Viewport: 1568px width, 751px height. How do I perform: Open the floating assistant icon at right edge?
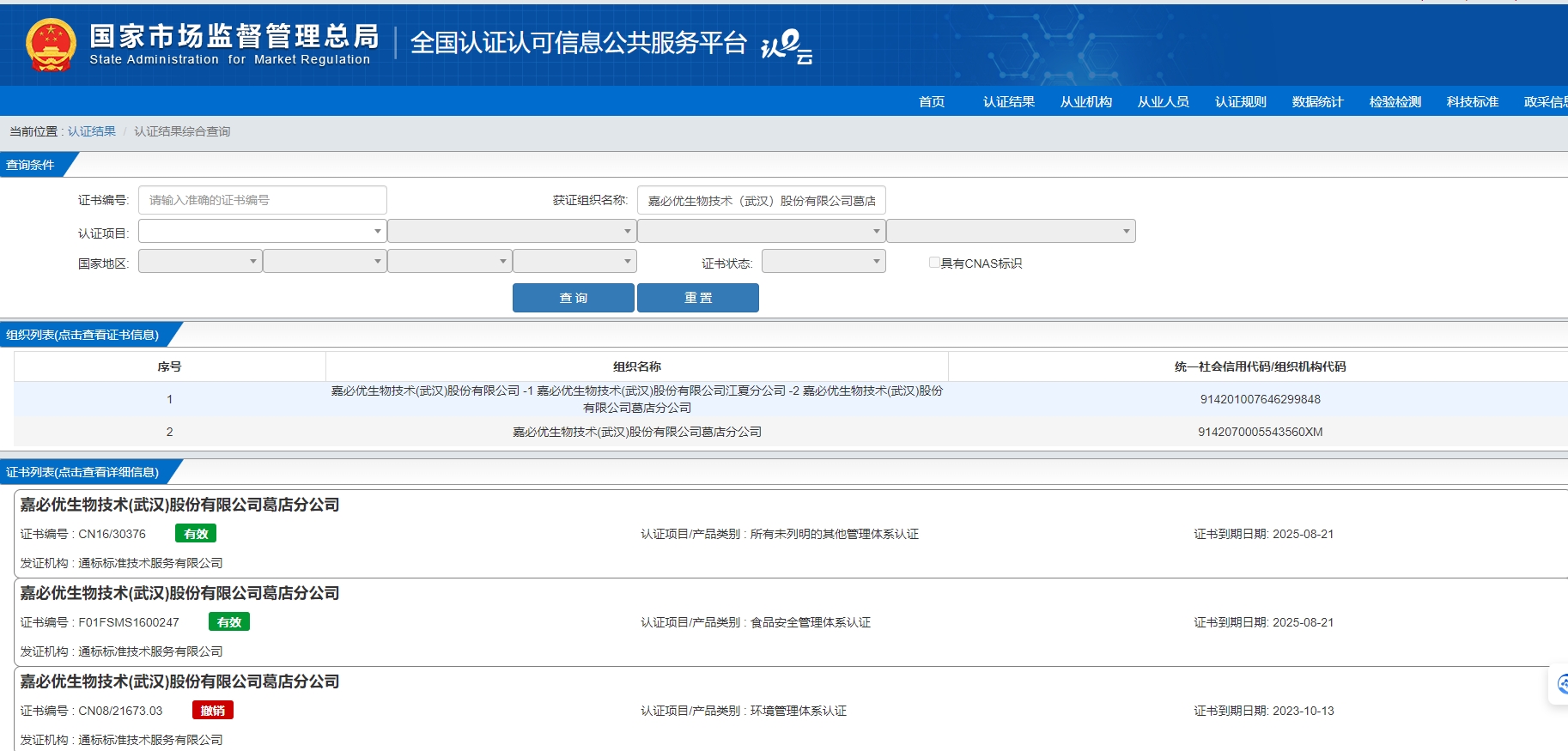1561,684
